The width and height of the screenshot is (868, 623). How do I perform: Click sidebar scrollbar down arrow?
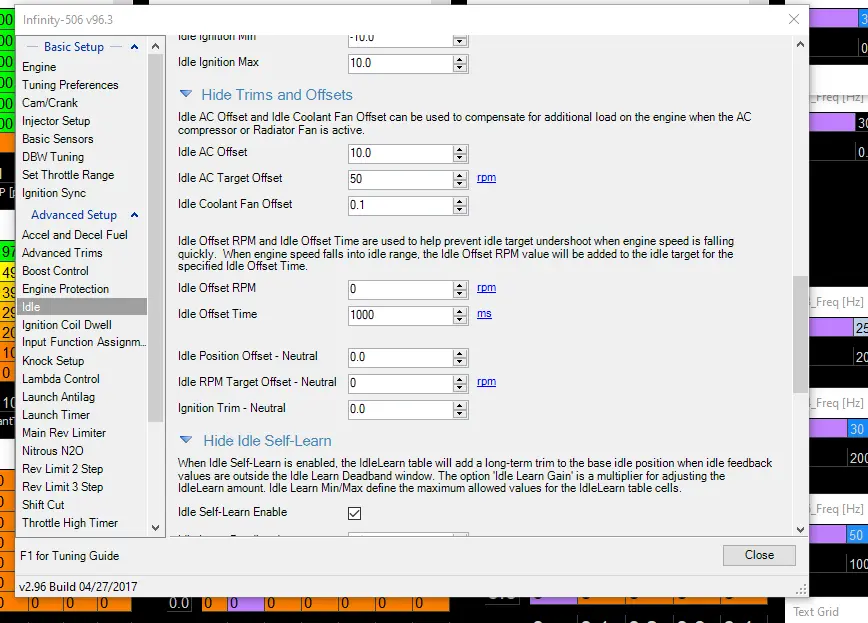pyautogui.click(x=156, y=528)
